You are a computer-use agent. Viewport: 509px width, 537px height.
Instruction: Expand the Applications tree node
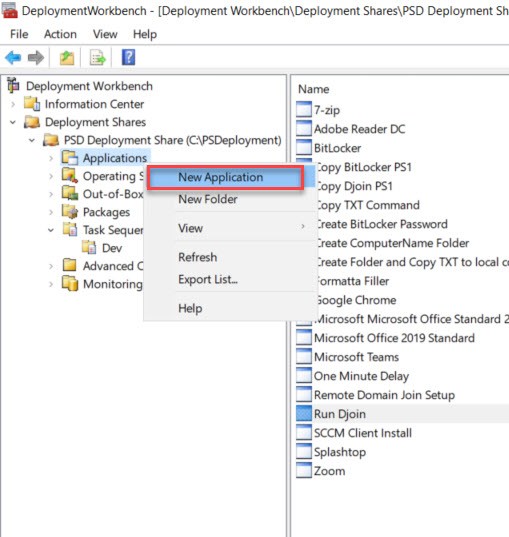coord(51,158)
